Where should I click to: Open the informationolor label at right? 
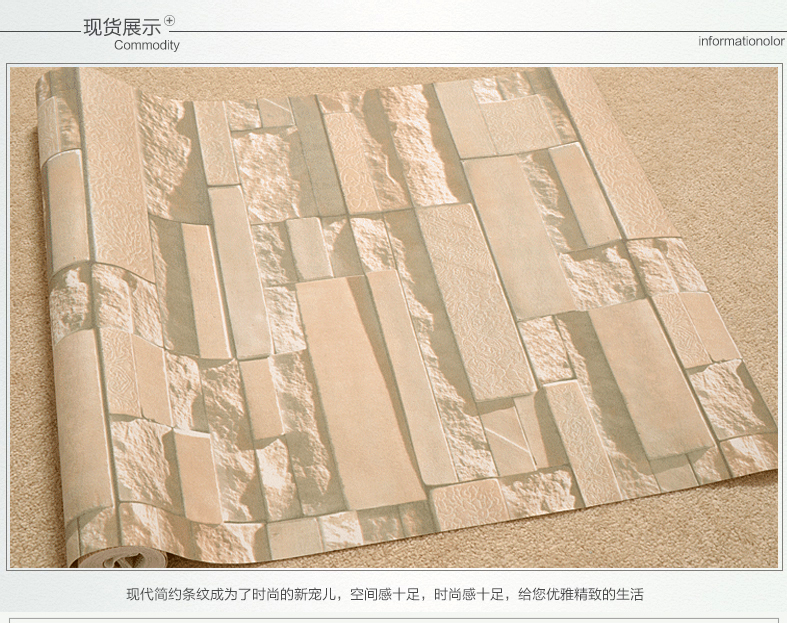[741, 42]
